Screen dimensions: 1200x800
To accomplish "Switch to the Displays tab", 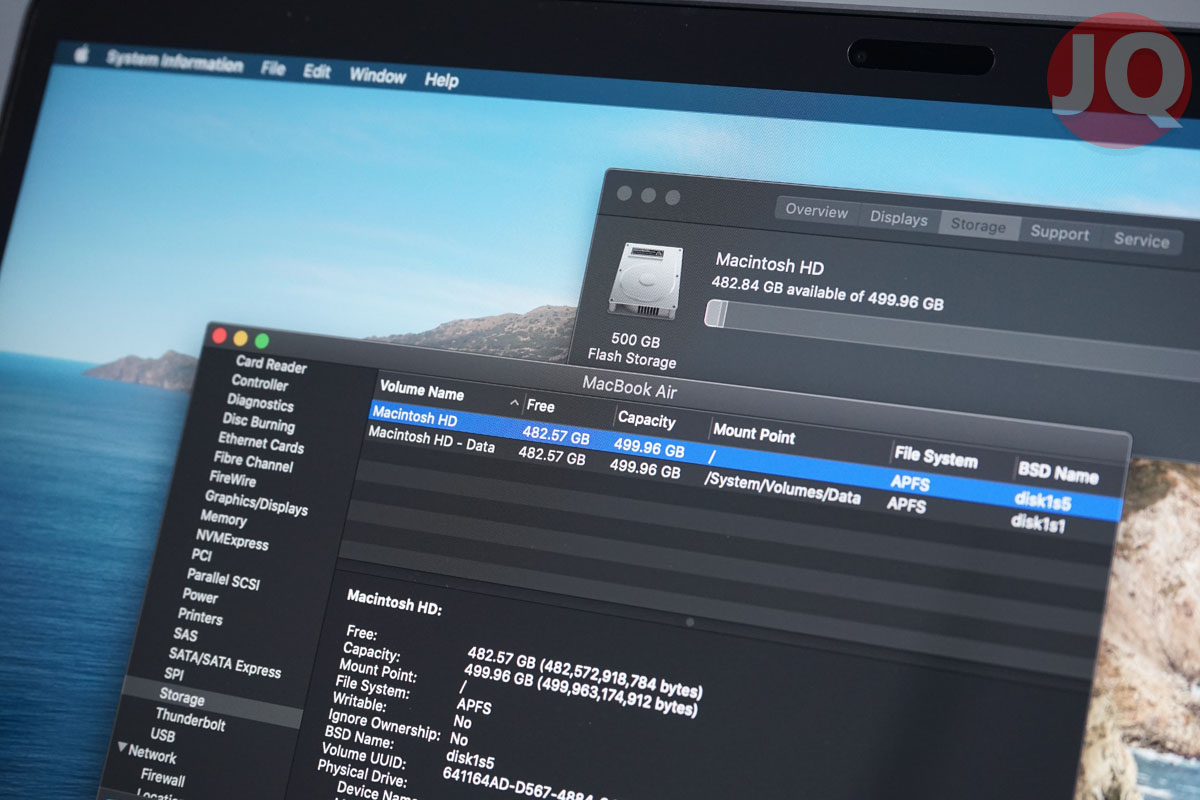I will click(x=898, y=219).
